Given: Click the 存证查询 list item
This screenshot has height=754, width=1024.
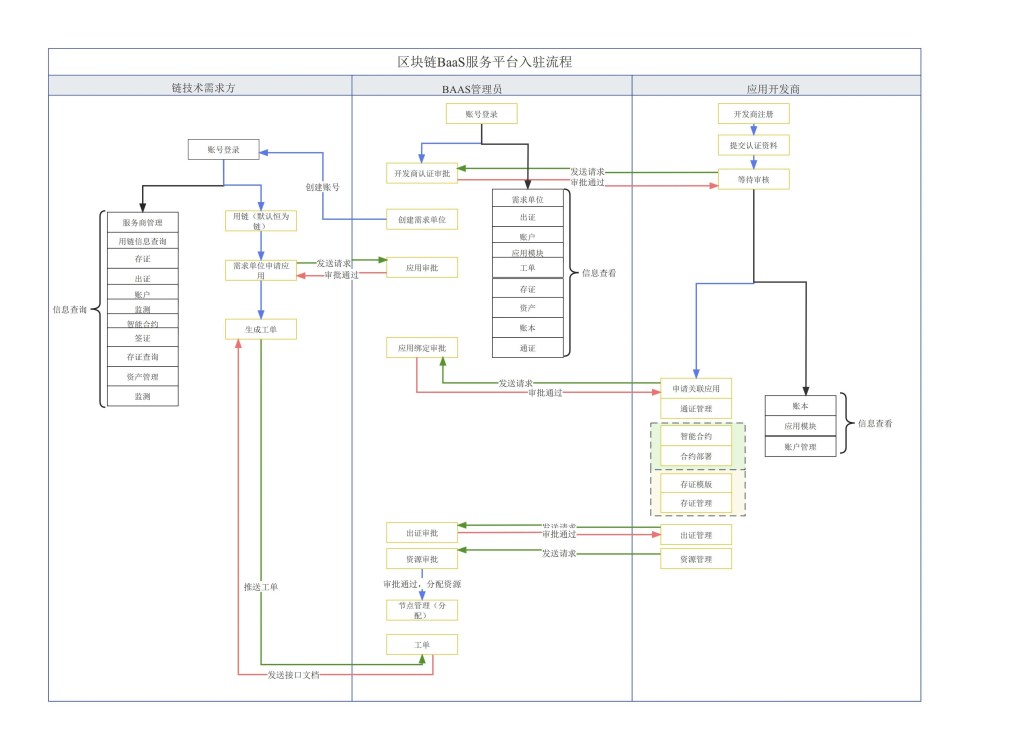Looking at the screenshot, I should click(x=143, y=357).
